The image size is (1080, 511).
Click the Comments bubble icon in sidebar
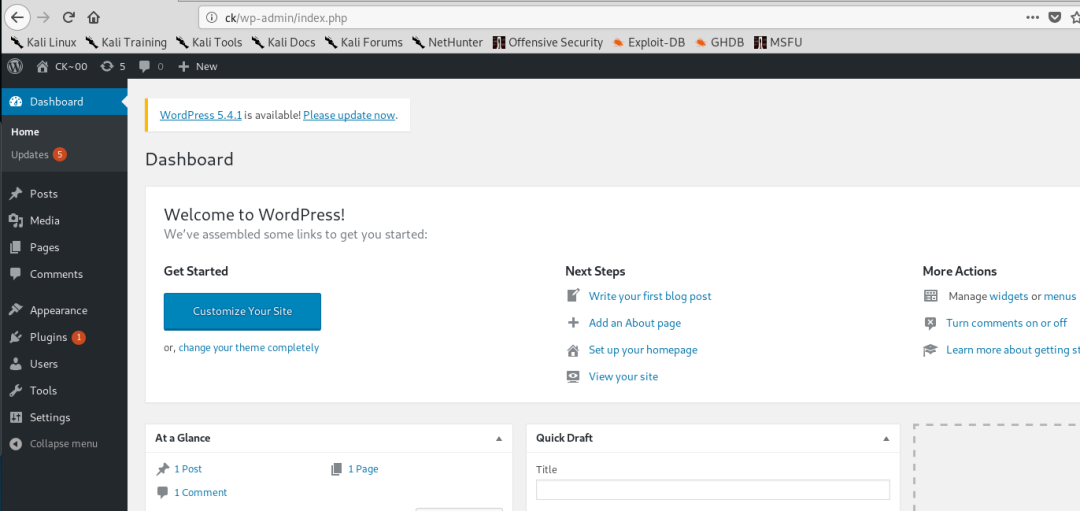click(16, 273)
